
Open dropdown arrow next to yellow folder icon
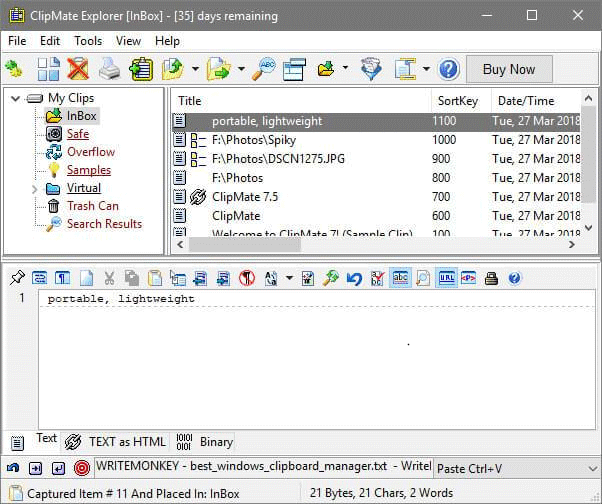coord(345,69)
